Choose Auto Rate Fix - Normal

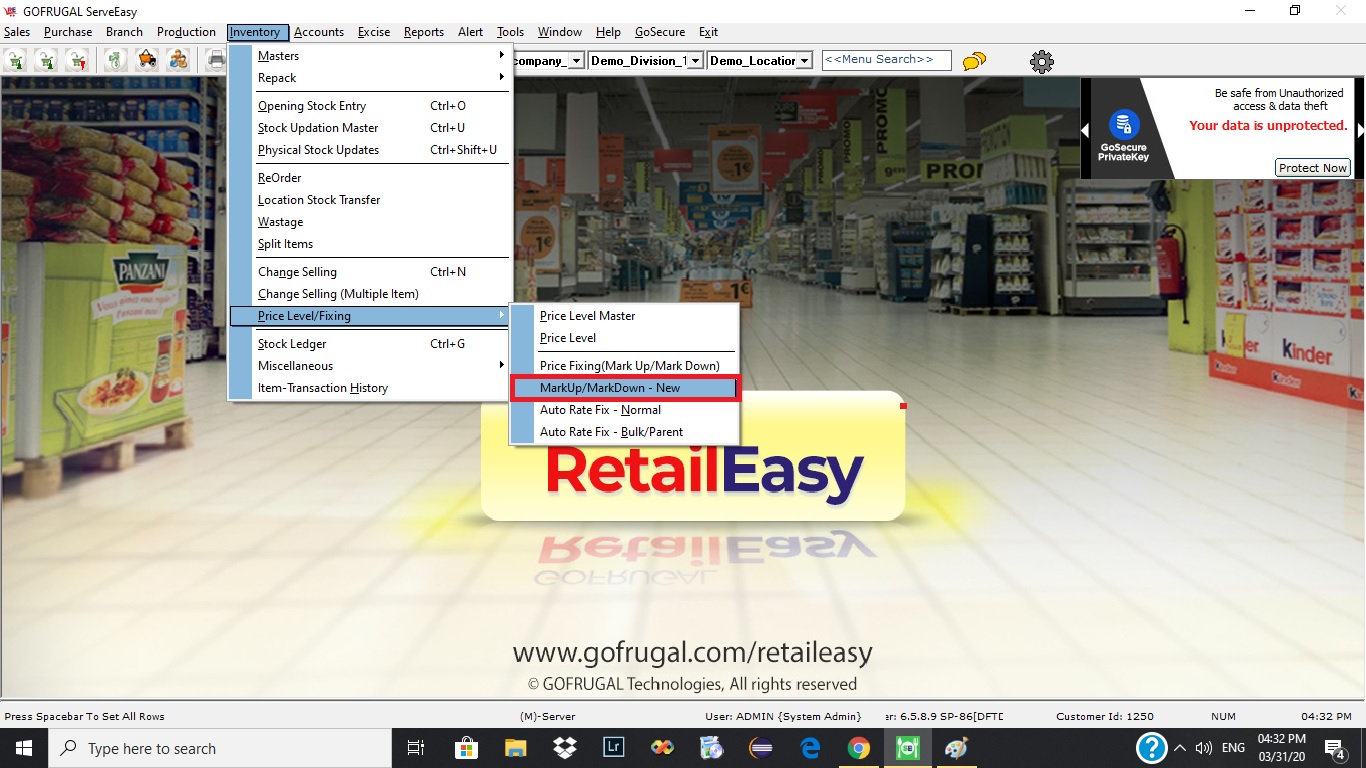click(x=625, y=410)
